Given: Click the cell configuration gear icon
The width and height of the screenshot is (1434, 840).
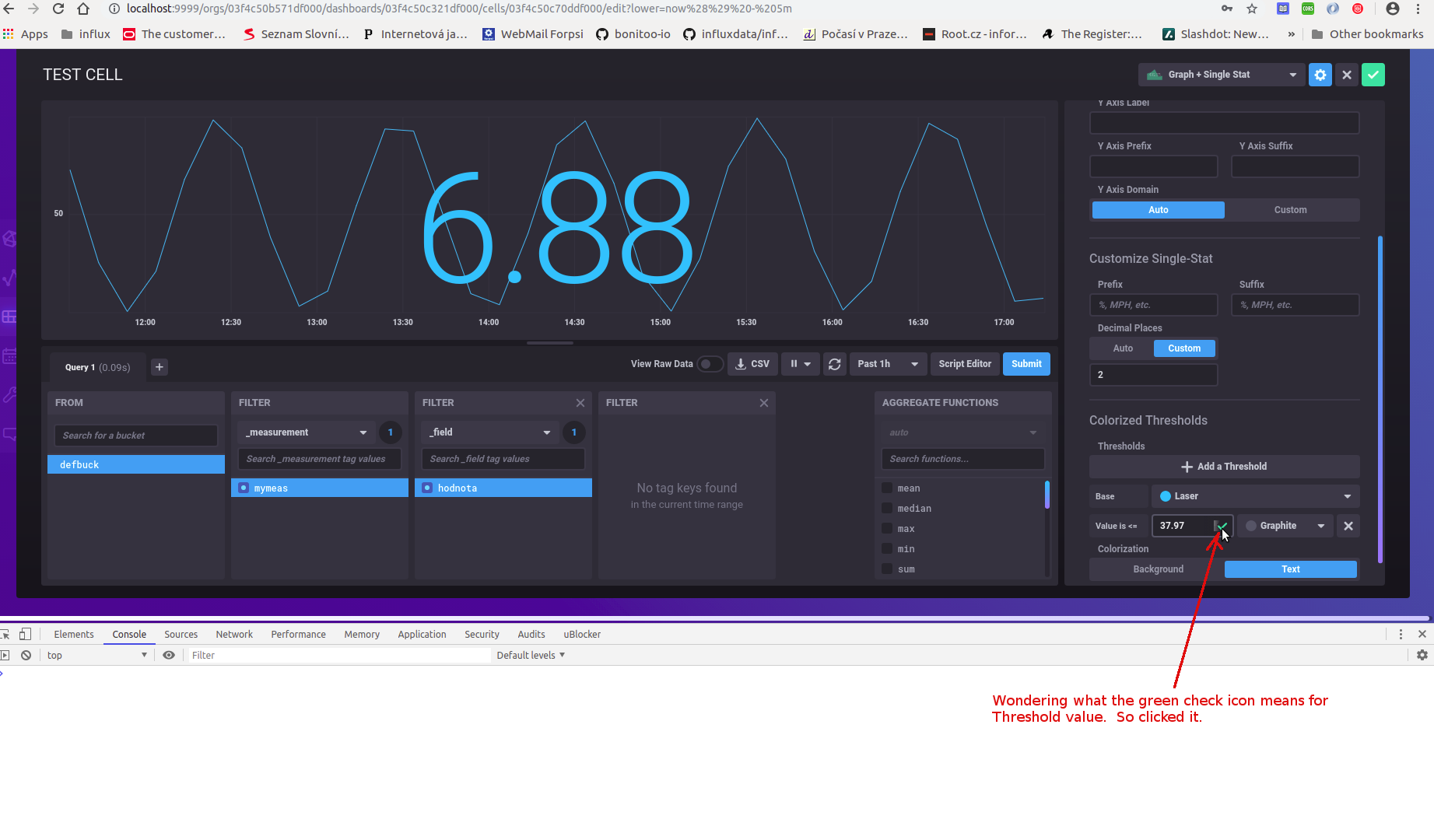Looking at the screenshot, I should [1320, 75].
